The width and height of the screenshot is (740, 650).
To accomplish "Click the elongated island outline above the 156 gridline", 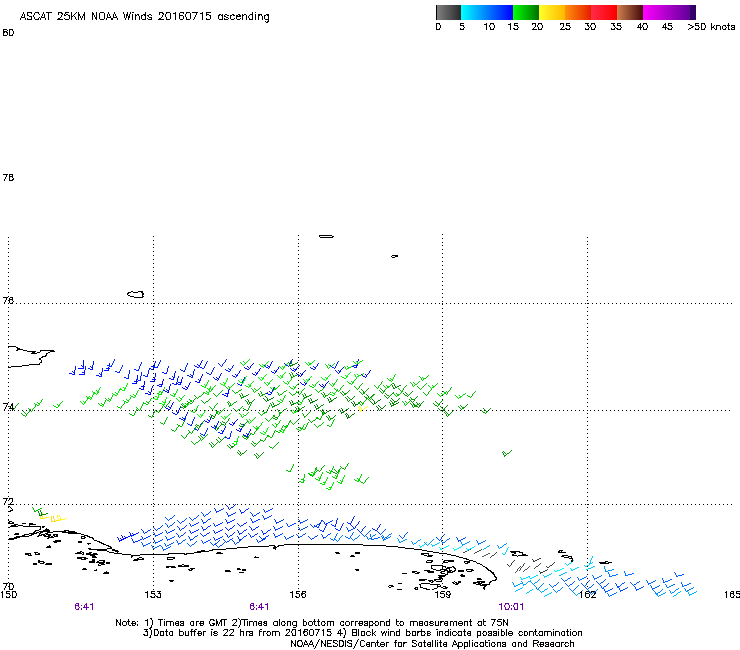I will pyautogui.click(x=326, y=236).
